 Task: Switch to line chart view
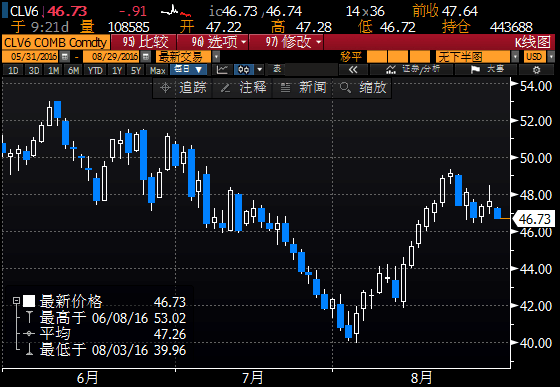[222, 70]
